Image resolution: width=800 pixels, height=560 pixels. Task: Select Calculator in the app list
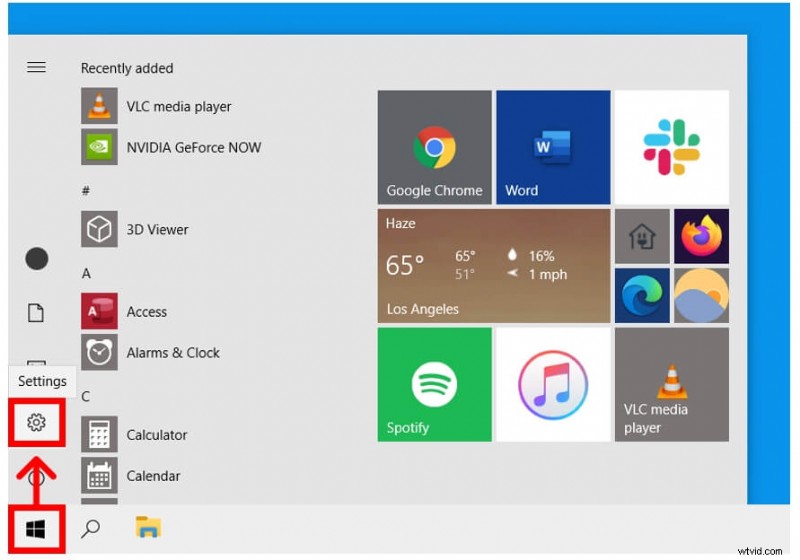tap(156, 435)
